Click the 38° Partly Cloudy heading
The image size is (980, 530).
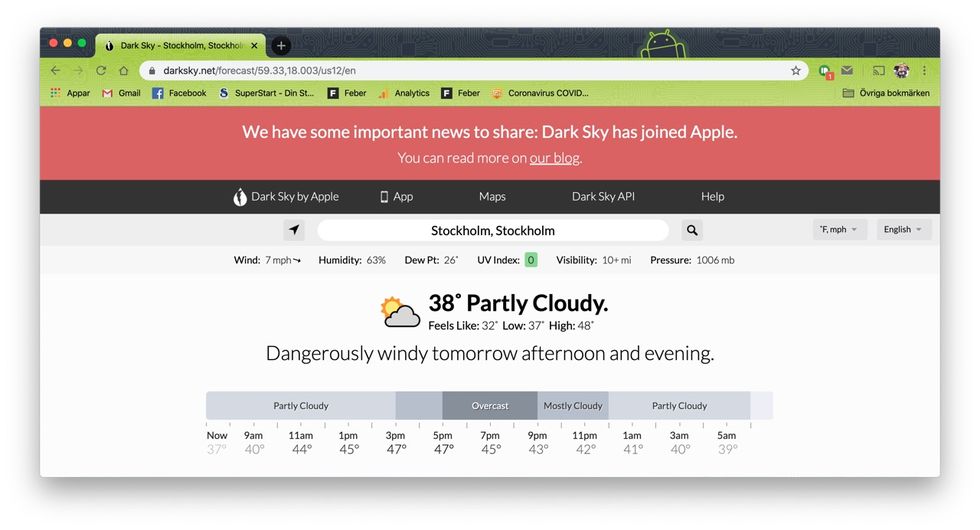518,304
